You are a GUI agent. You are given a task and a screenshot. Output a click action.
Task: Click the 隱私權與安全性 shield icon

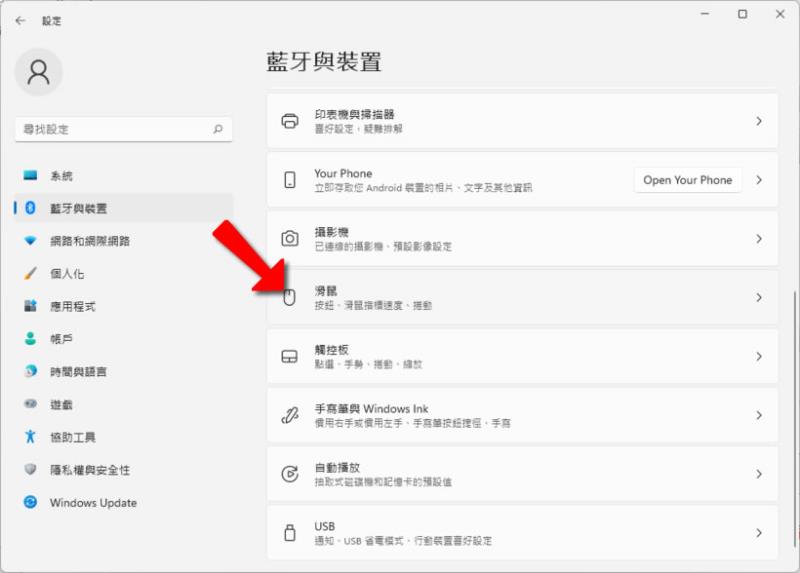(x=30, y=469)
